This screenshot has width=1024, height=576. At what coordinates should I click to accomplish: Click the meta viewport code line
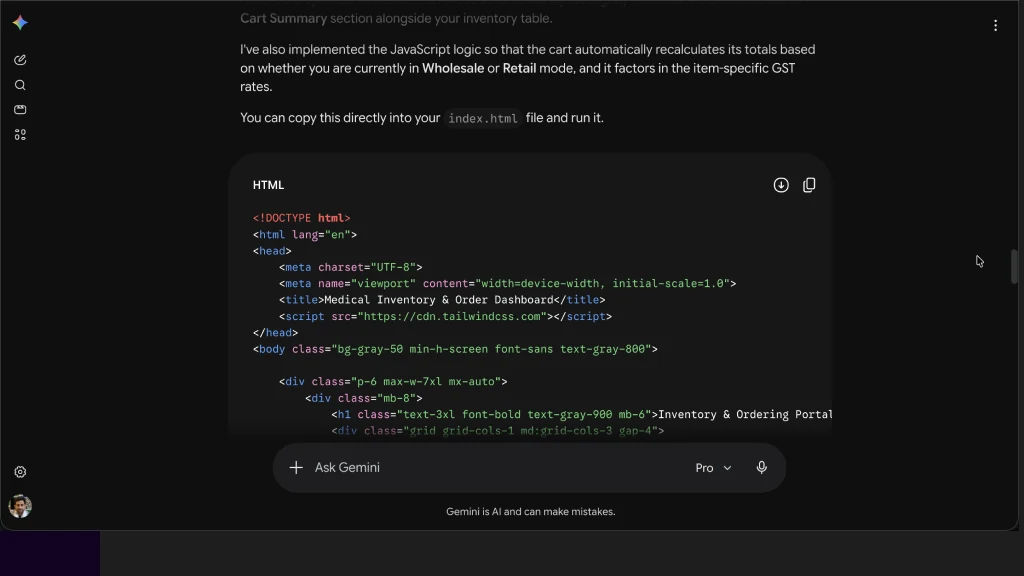click(x=507, y=283)
